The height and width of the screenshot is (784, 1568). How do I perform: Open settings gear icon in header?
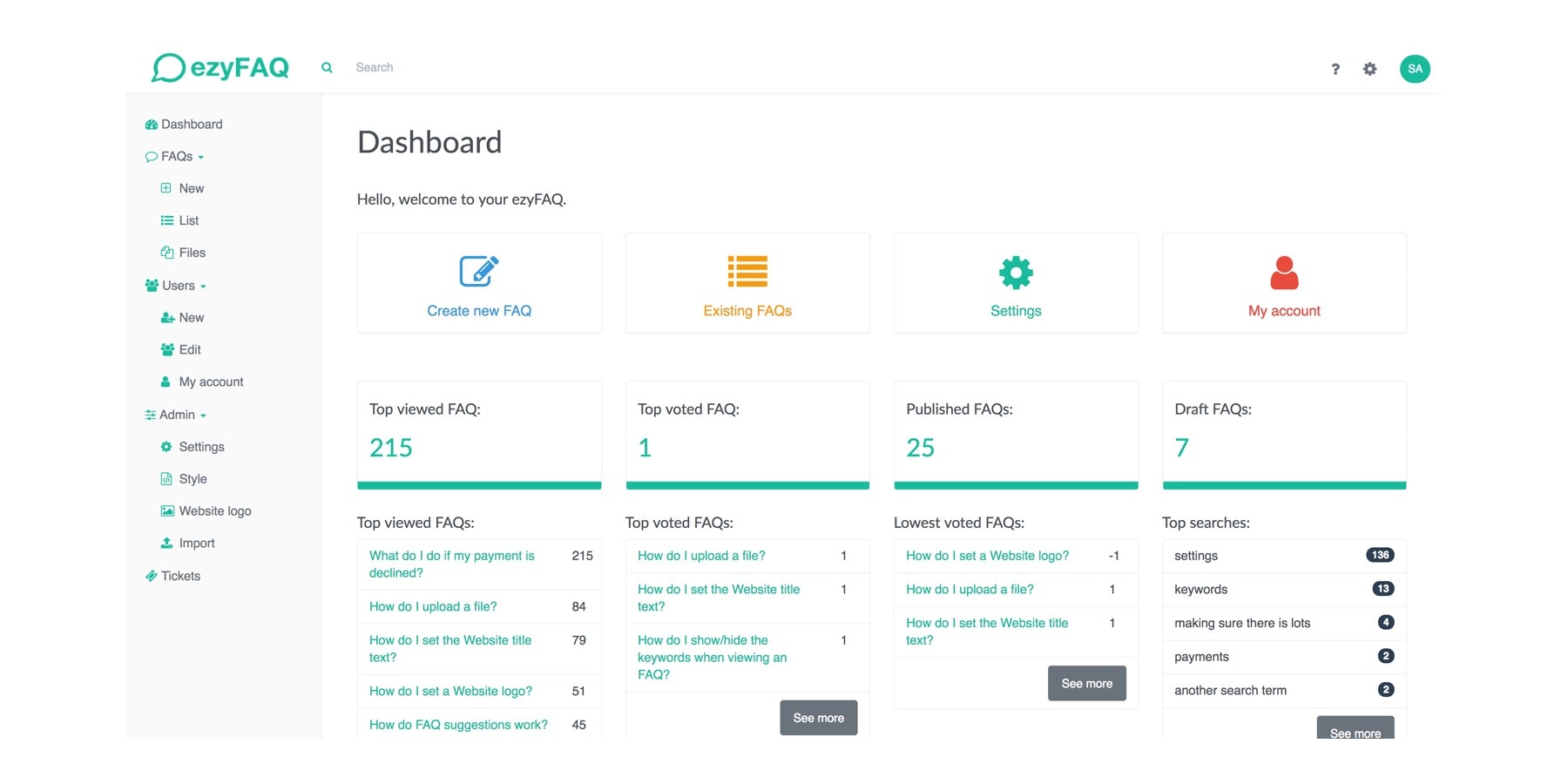(1370, 69)
